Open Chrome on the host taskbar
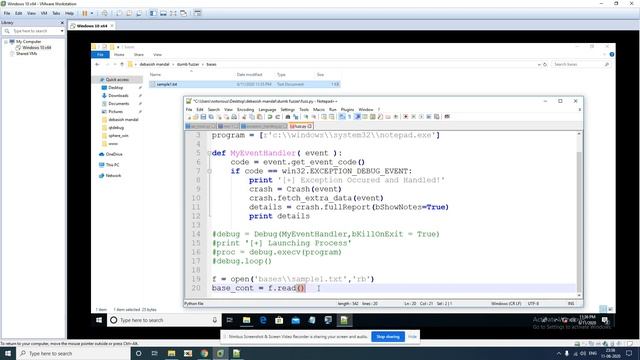 click(x=204, y=353)
